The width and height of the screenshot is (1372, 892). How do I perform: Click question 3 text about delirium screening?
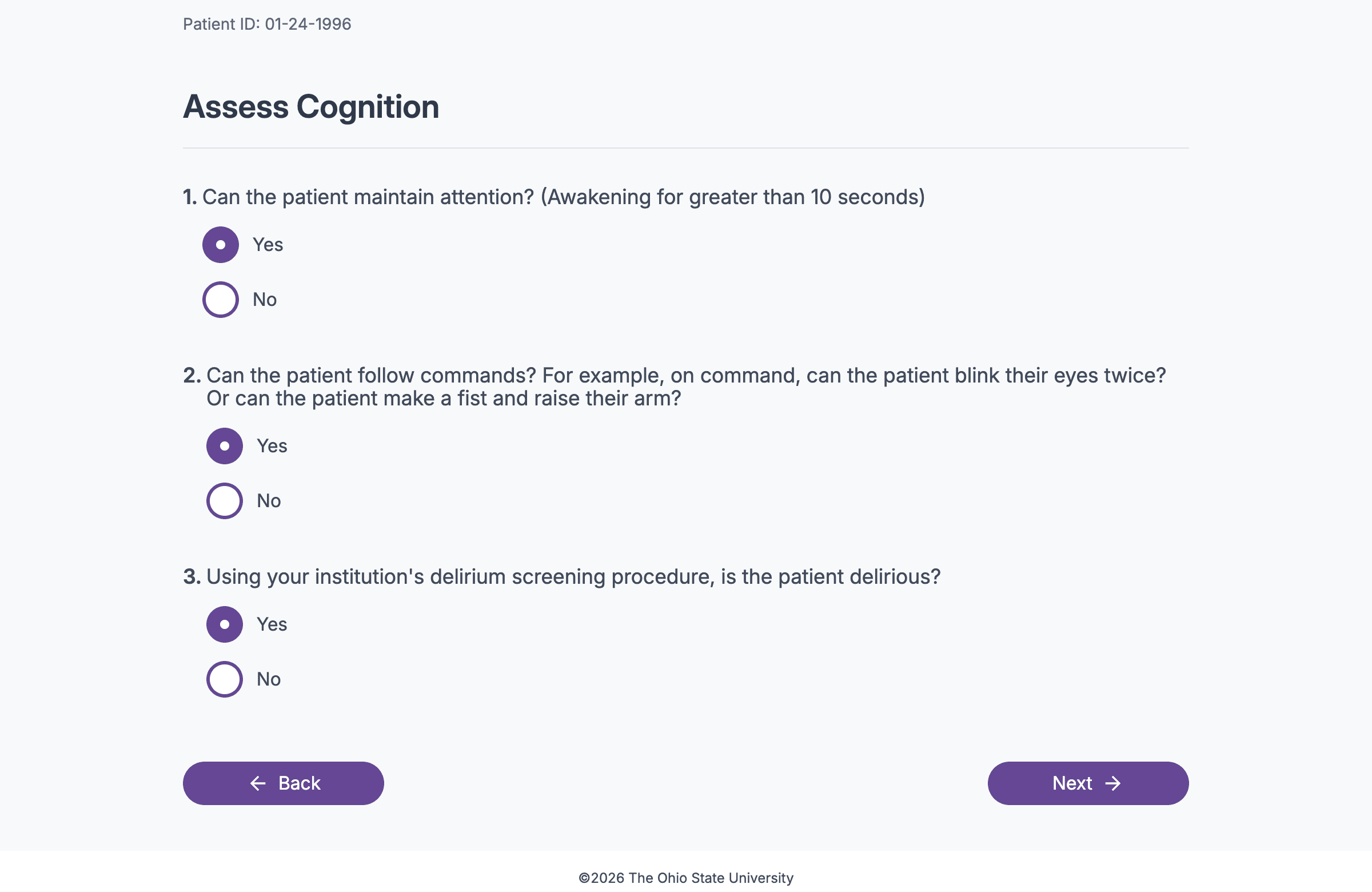(x=561, y=576)
